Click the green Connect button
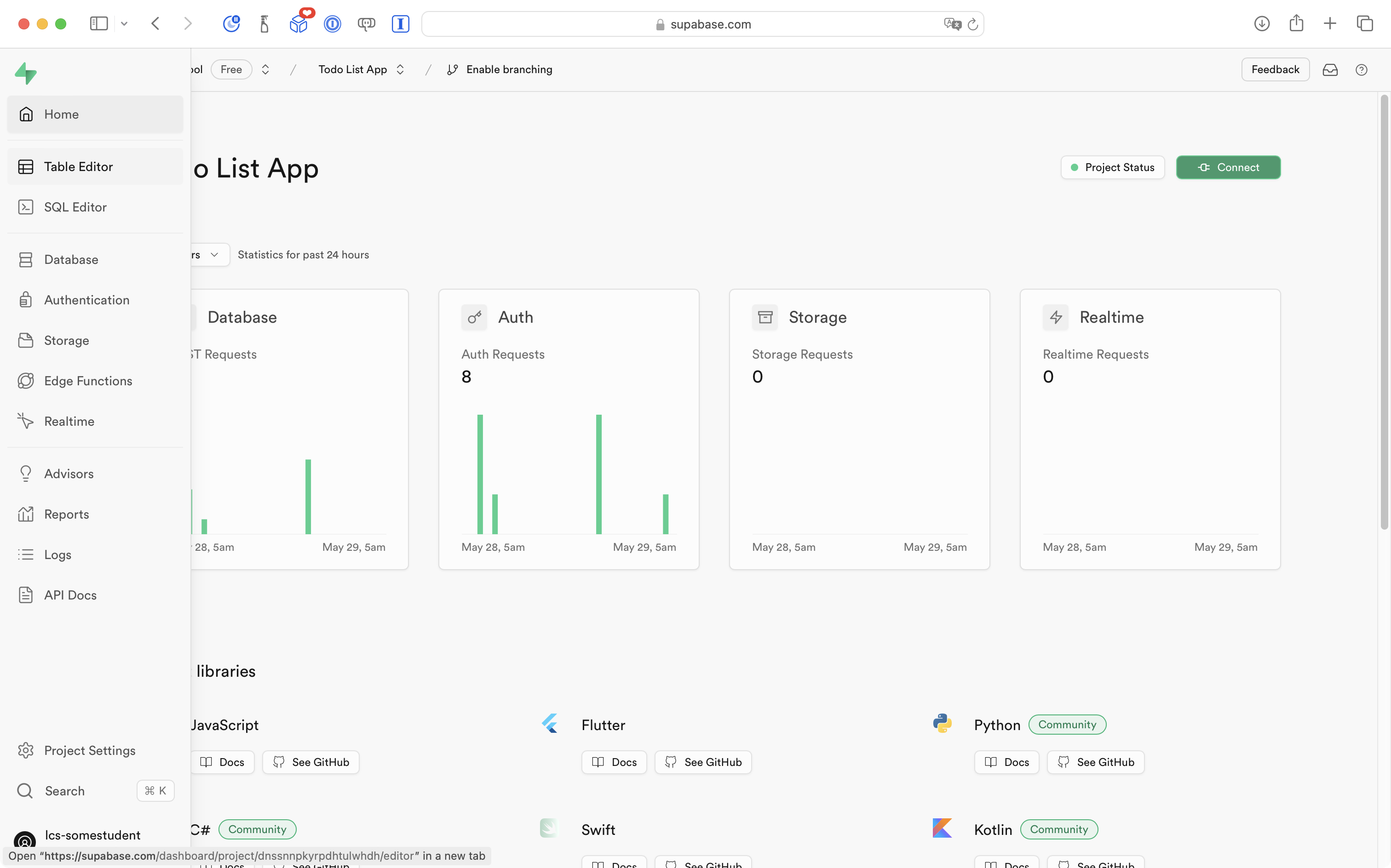The width and height of the screenshot is (1391, 868). click(1228, 167)
